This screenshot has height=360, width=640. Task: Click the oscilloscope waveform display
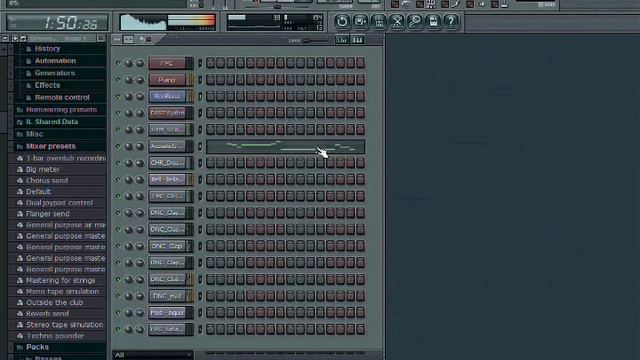point(143,22)
